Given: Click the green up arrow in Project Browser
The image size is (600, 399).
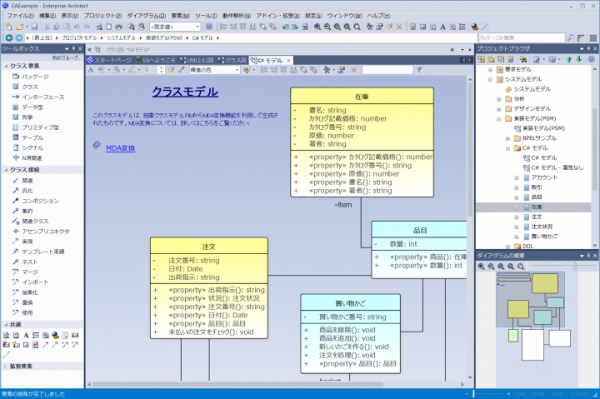Looking at the screenshot, I should (569, 59).
